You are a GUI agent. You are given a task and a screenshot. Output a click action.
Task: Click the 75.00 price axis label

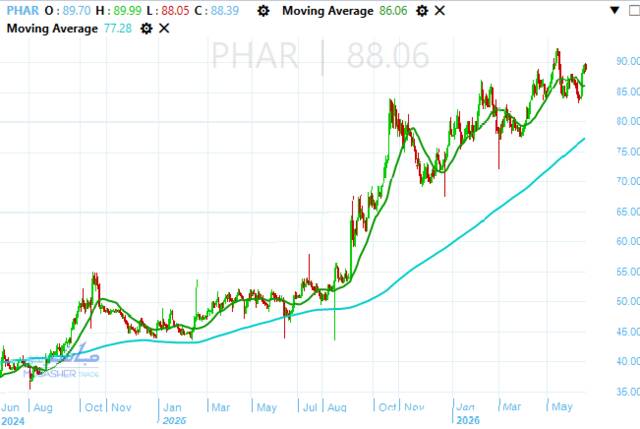pyautogui.click(x=628, y=151)
